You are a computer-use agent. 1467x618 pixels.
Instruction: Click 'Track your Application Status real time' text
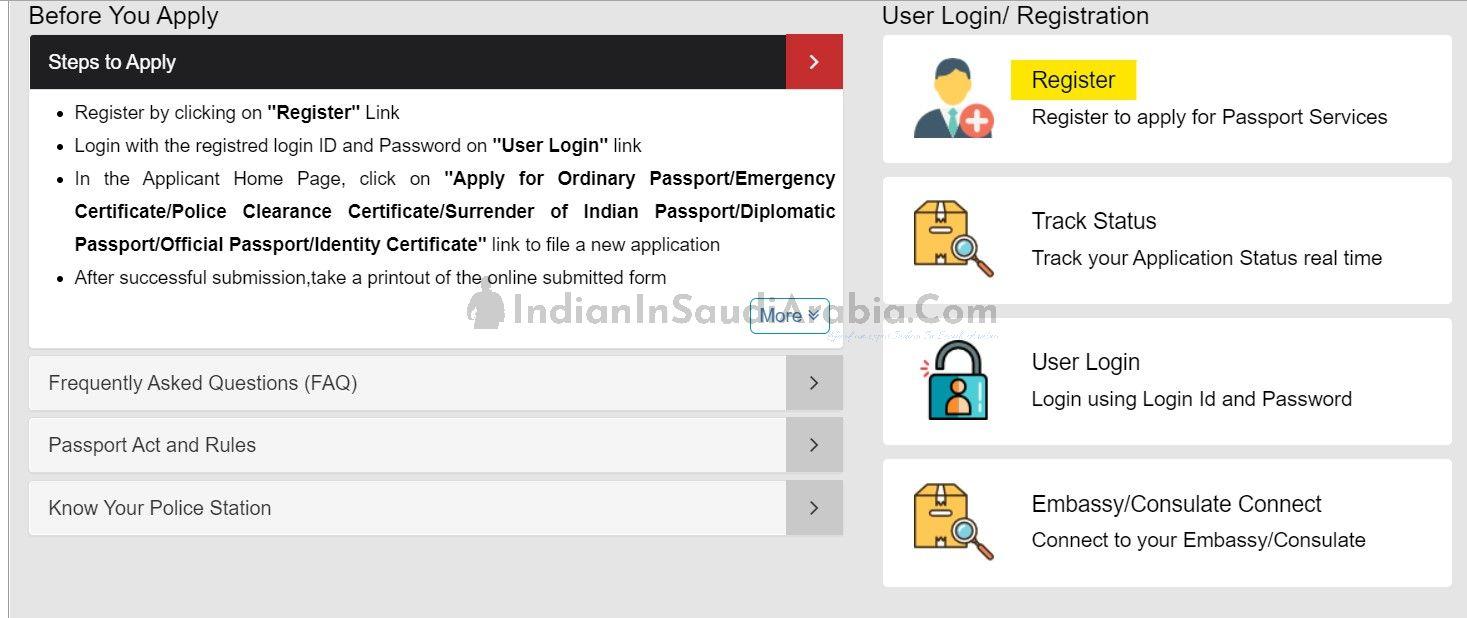(x=1207, y=258)
